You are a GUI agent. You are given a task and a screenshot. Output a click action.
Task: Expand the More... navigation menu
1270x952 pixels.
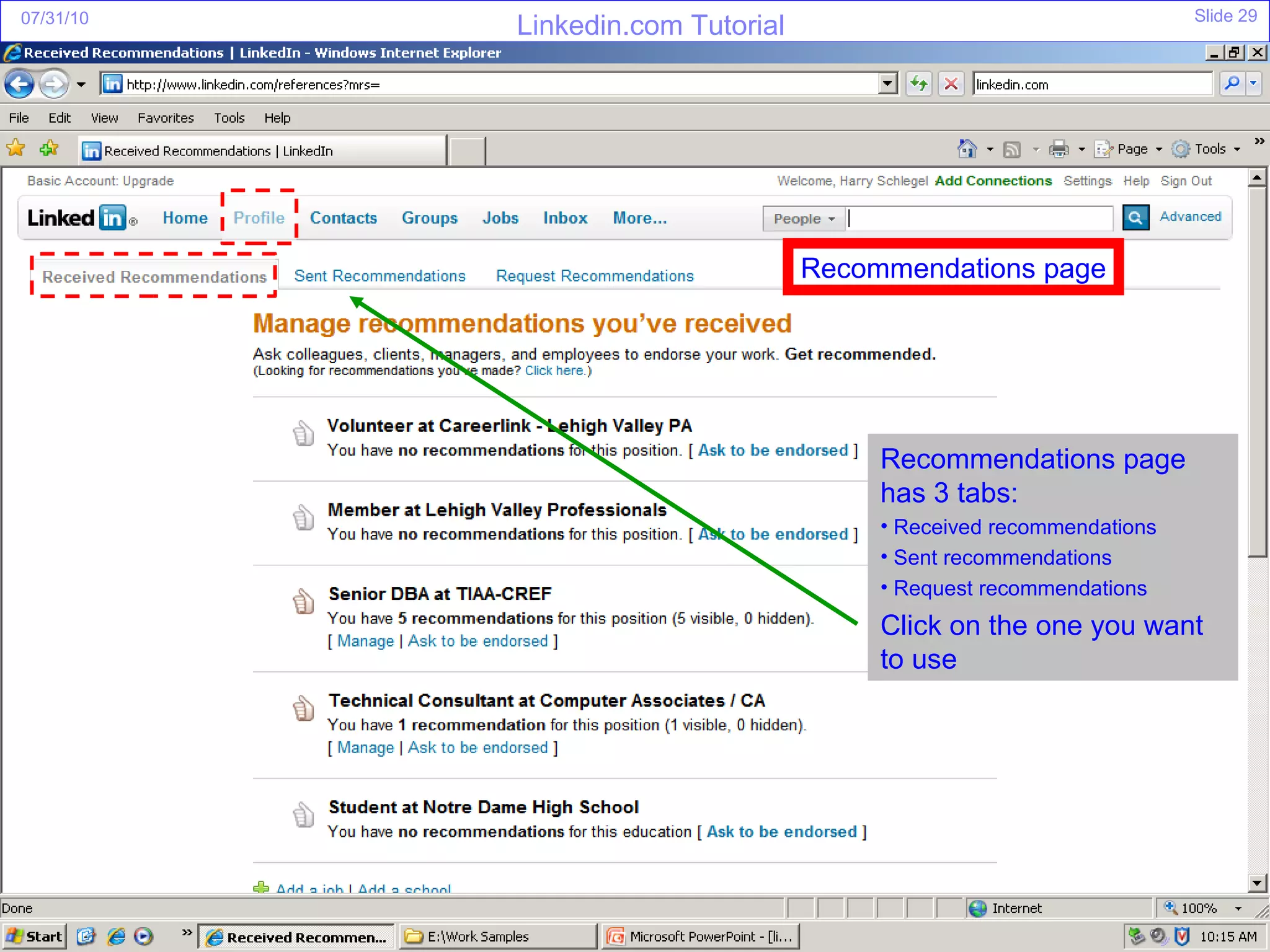[639, 218]
